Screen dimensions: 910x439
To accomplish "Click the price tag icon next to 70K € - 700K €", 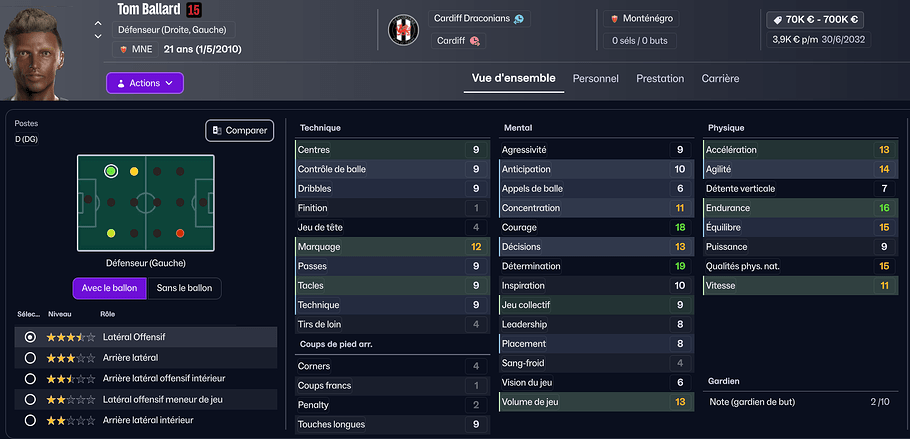I will (775, 19).
